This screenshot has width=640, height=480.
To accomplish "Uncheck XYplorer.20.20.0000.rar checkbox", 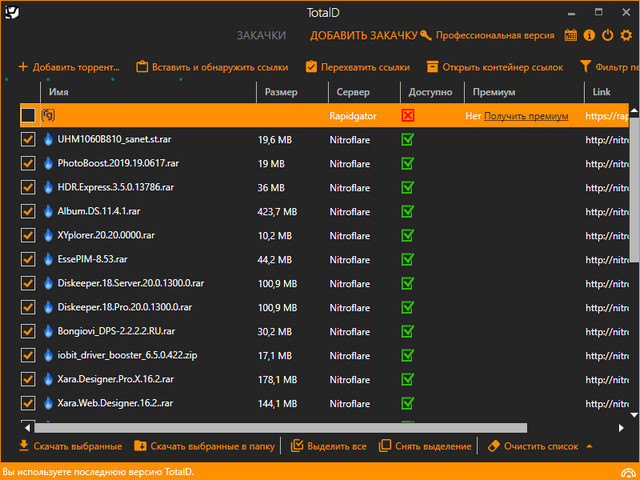I will tap(28, 236).
